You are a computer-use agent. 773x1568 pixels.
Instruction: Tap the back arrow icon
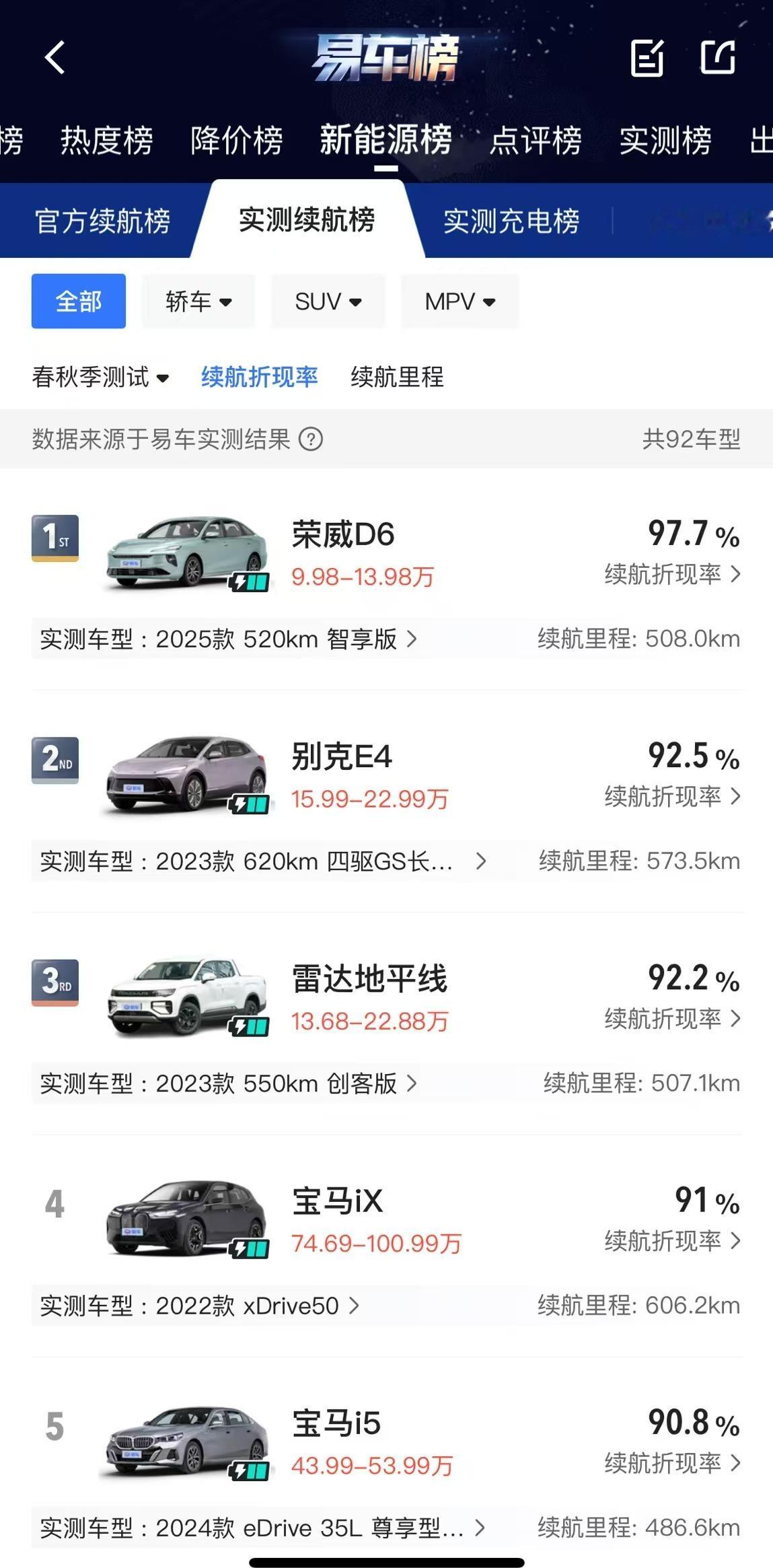54,57
